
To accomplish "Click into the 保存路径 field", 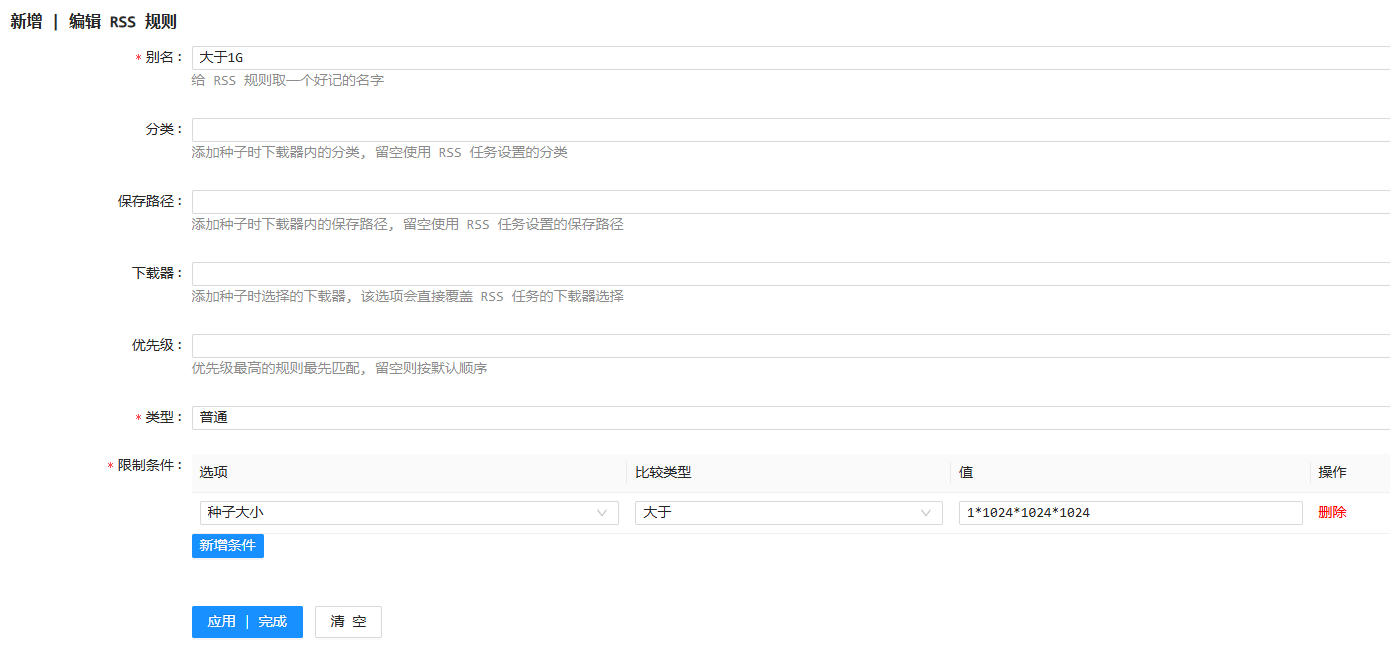I will (790, 202).
